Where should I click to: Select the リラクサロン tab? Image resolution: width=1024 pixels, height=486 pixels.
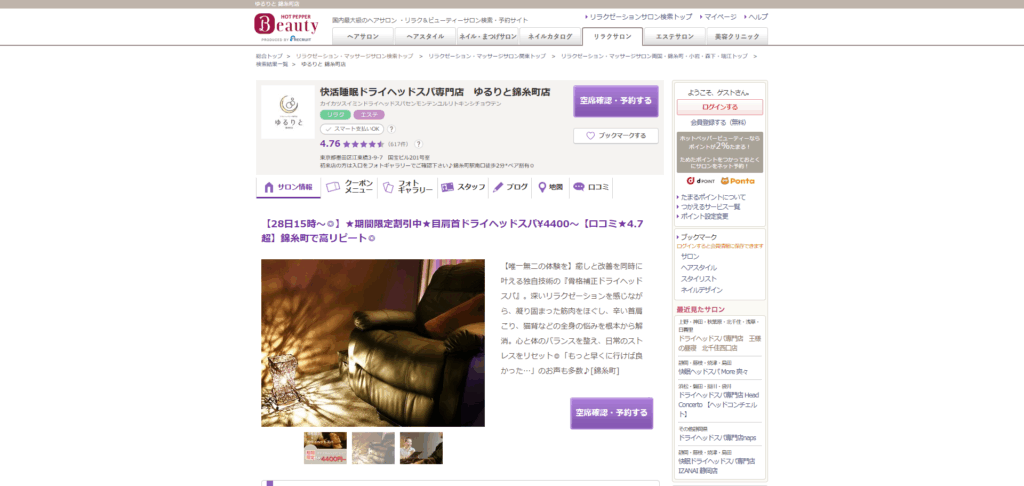pyautogui.click(x=613, y=37)
